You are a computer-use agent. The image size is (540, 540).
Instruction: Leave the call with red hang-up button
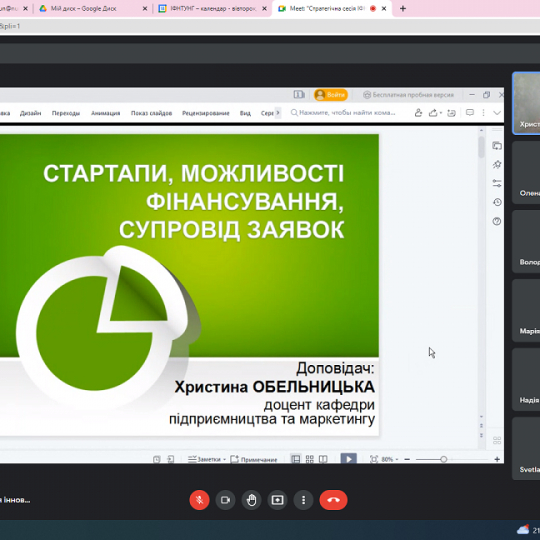click(x=333, y=500)
